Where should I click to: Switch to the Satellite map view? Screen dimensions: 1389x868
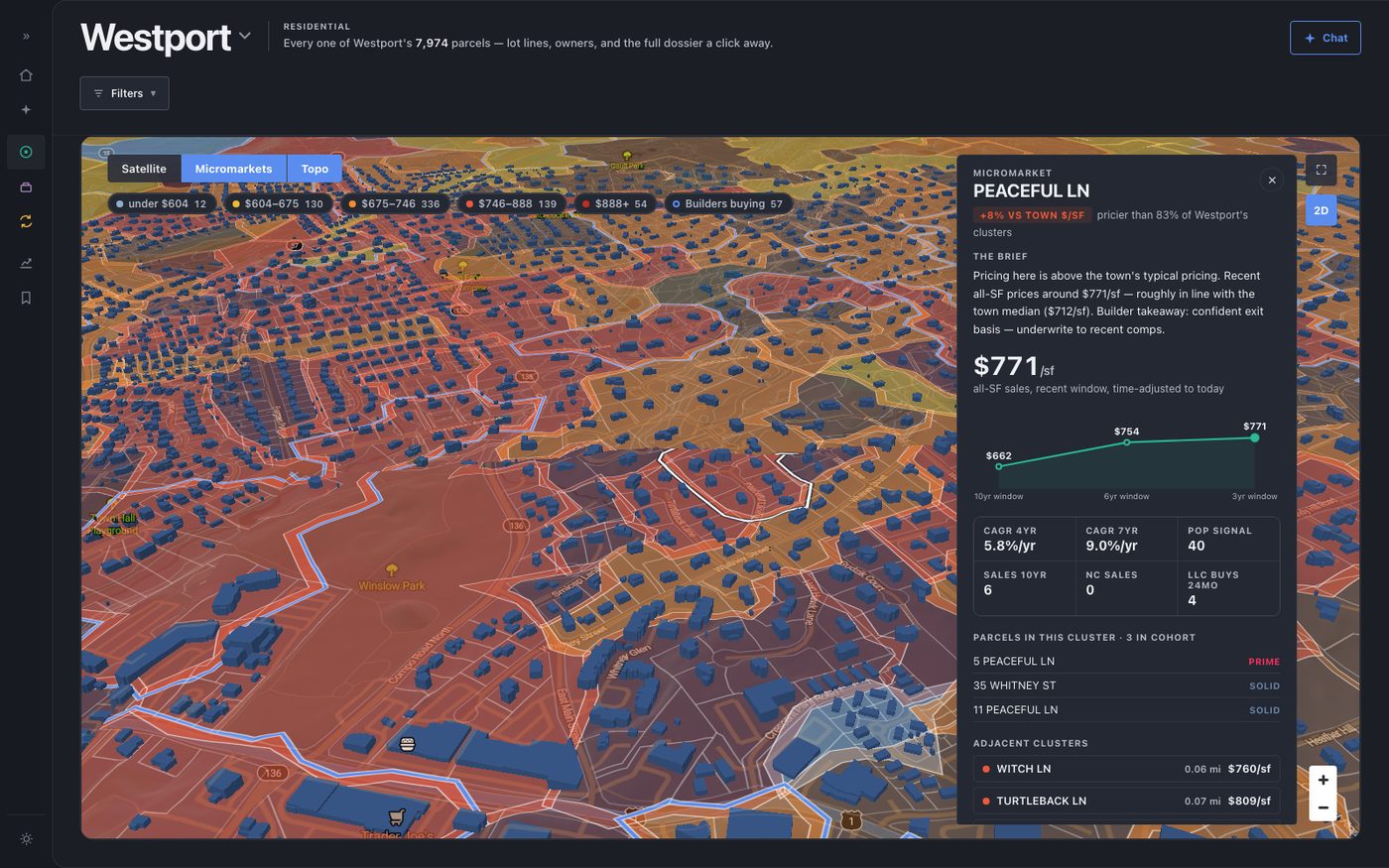[144, 169]
